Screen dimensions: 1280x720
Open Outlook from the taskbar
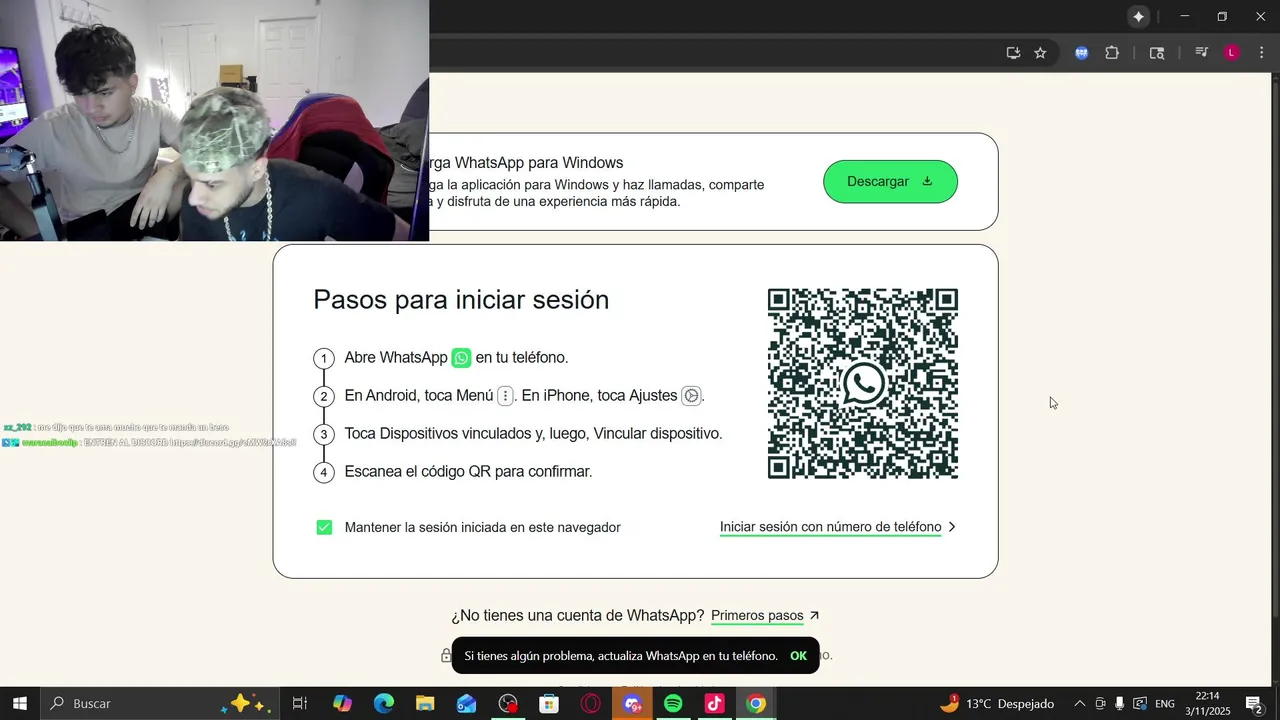coord(467,703)
